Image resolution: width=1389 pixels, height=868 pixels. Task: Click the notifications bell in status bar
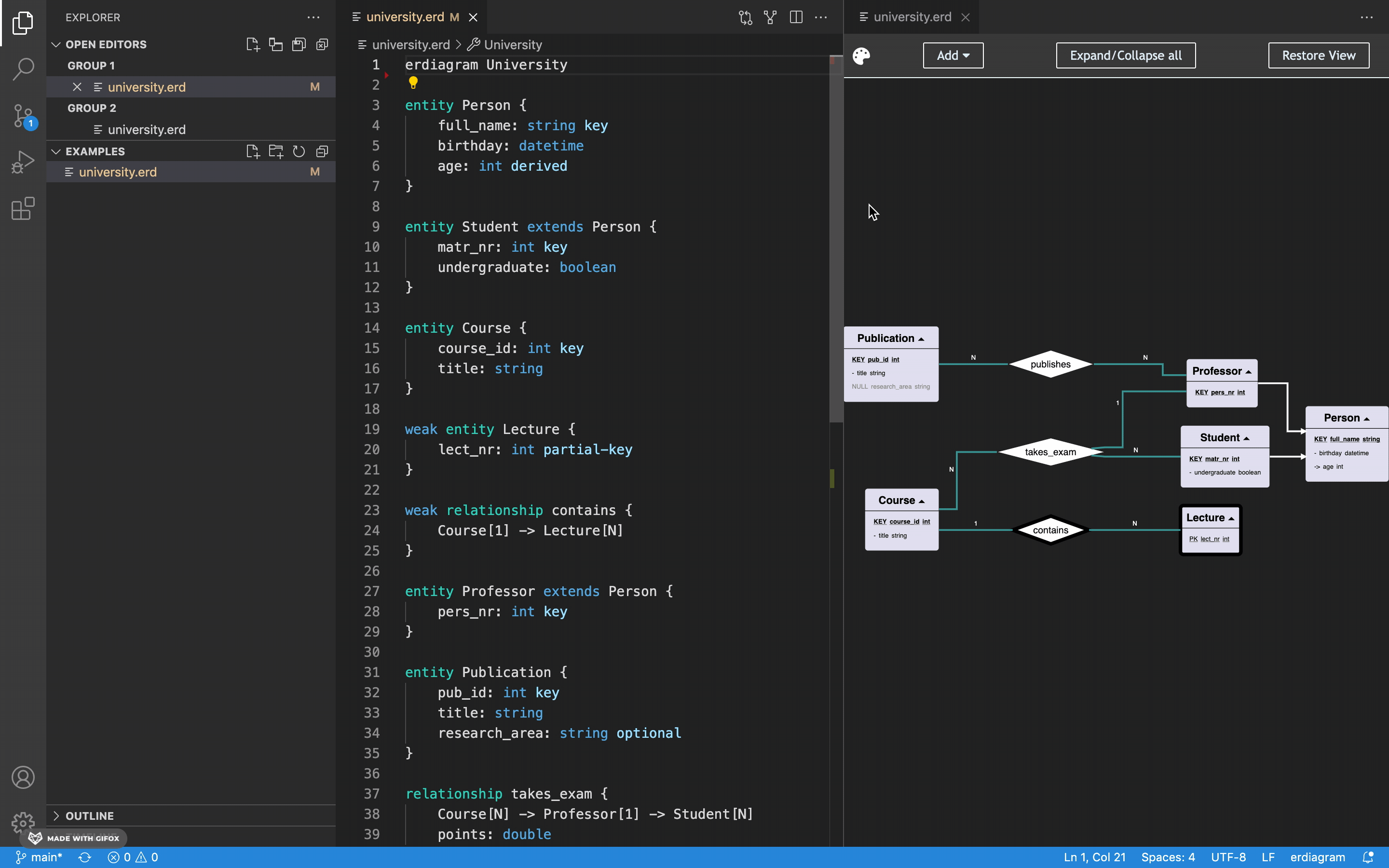click(x=1368, y=857)
